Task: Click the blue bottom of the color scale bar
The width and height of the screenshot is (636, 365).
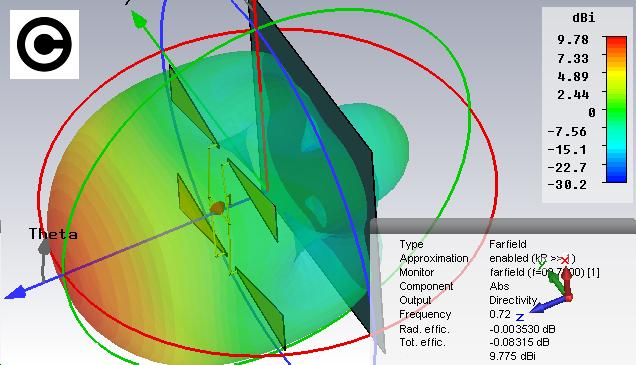Action: pyautogui.click(x=616, y=177)
